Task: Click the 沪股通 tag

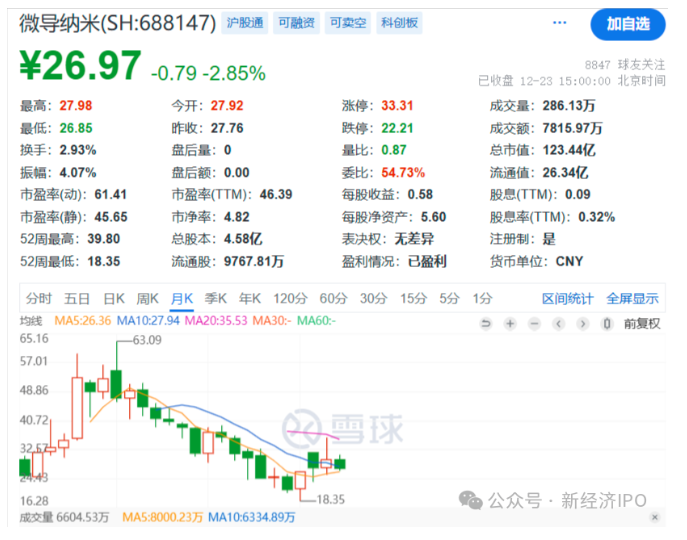Action: tap(245, 23)
